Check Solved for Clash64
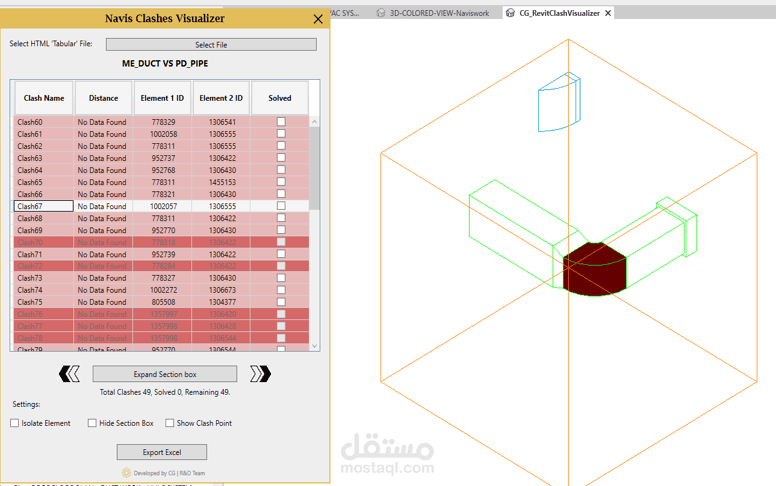Screen dimensions: 776x486 (x=281, y=170)
